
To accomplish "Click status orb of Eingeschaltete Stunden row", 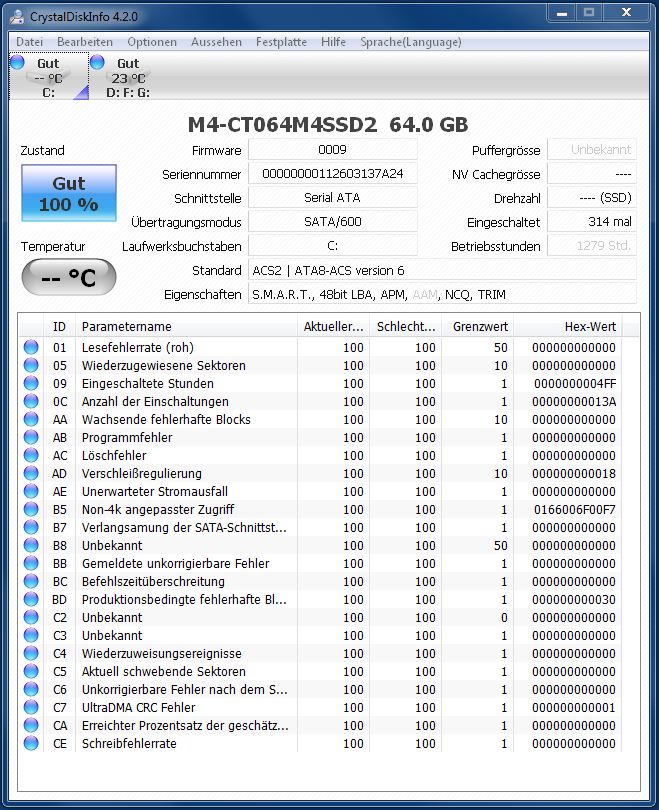I will click(31, 383).
